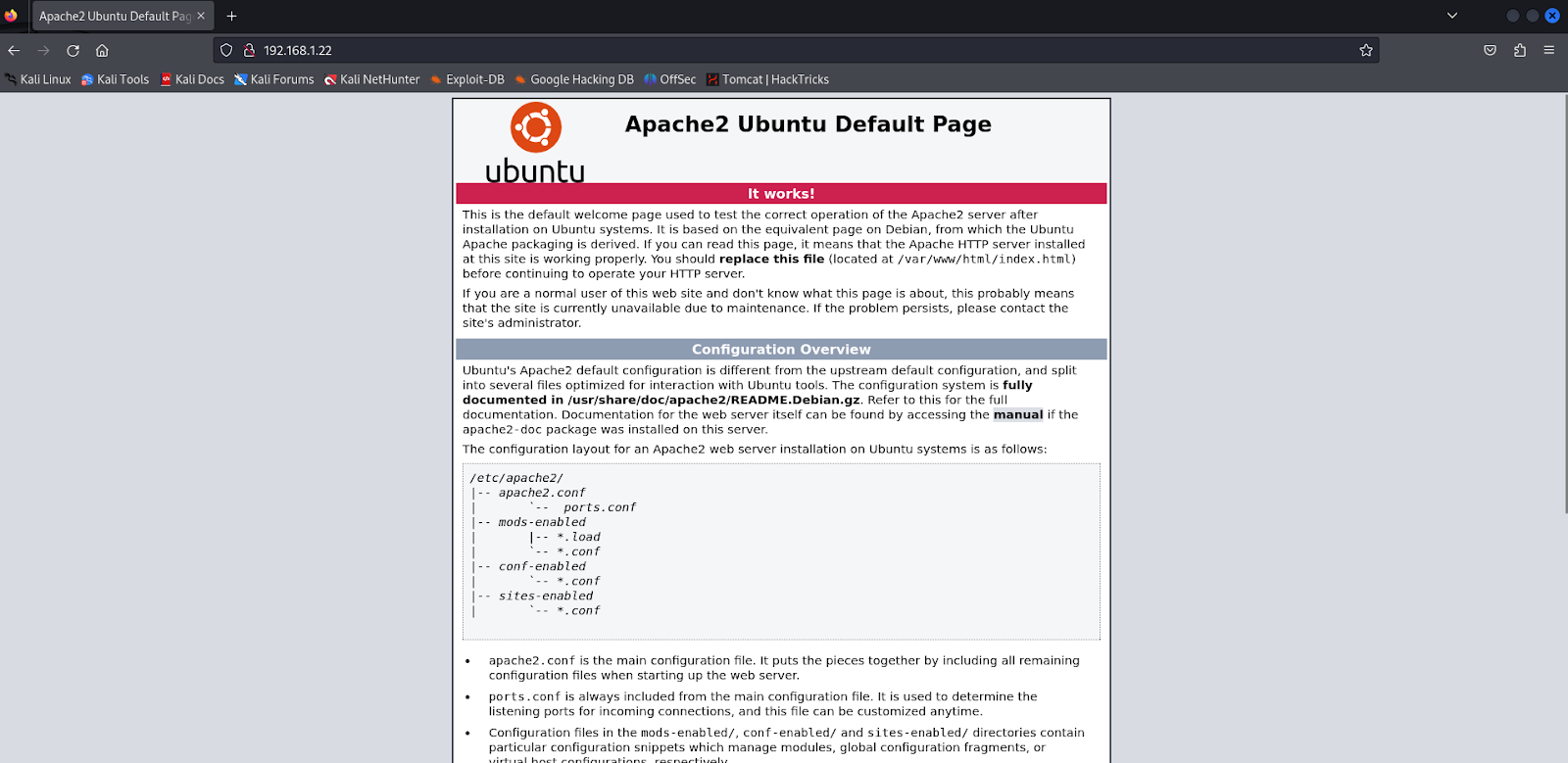The width and height of the screenshot is (1568, 763).
Task: Click mods-enabled in the configuration layout
Action: tap(542, 522)
